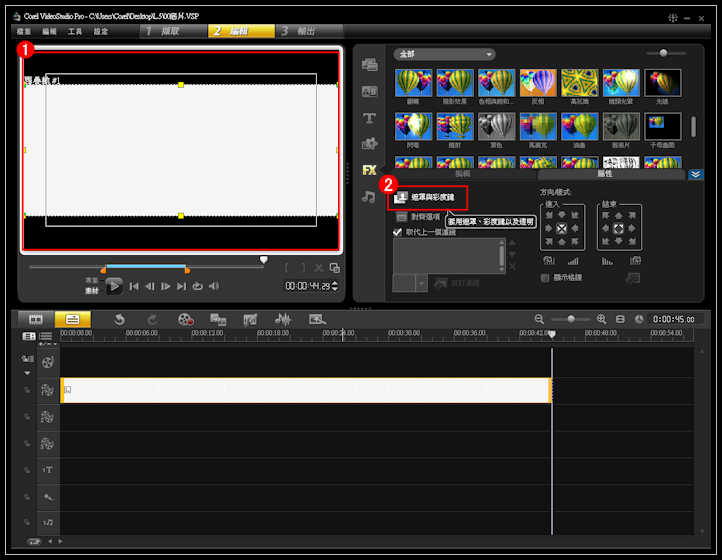Adjust the preview timecode stepper arrows

coord(335,286)
